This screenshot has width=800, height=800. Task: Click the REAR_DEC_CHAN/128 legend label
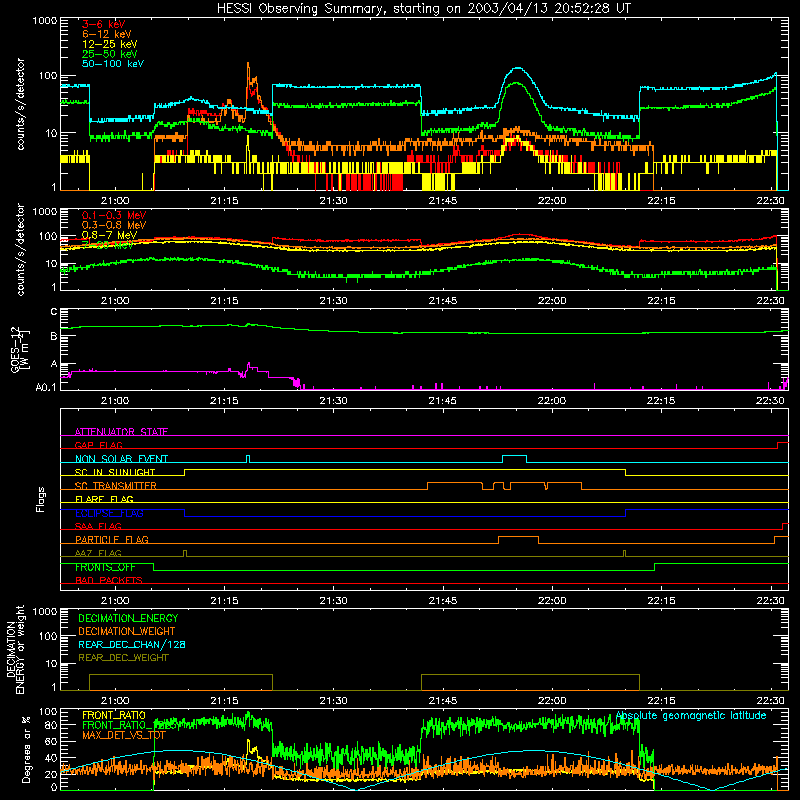click(x=132, y=644)
